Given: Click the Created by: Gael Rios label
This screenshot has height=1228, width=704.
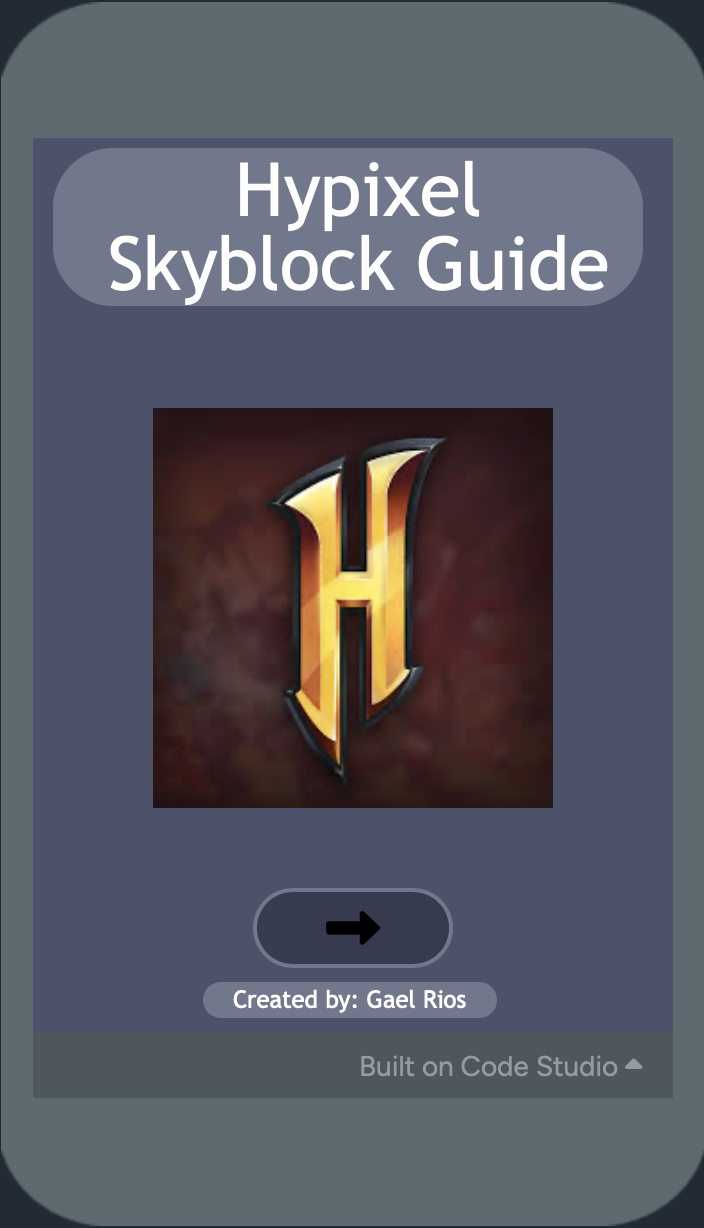Looking at the screenshot, I should tap(350, 1000).
